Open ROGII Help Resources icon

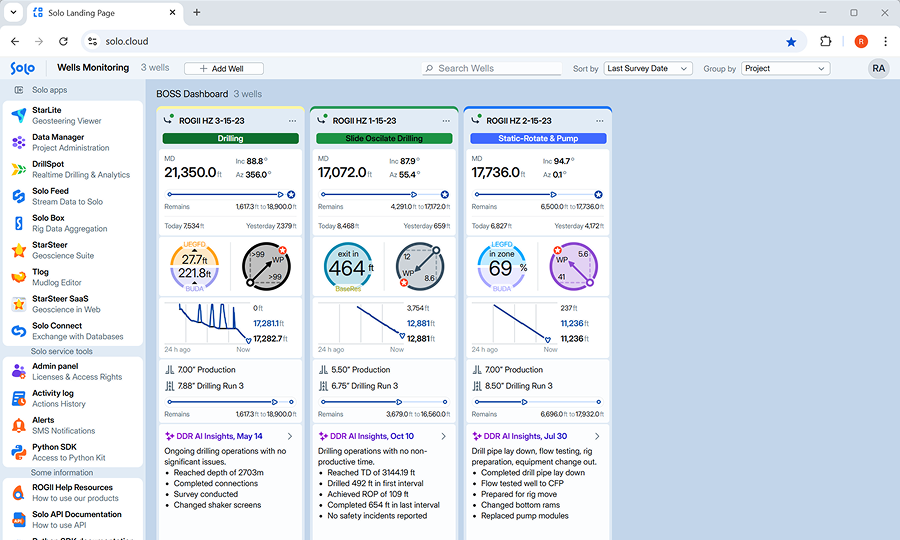[x=19, y=492]
